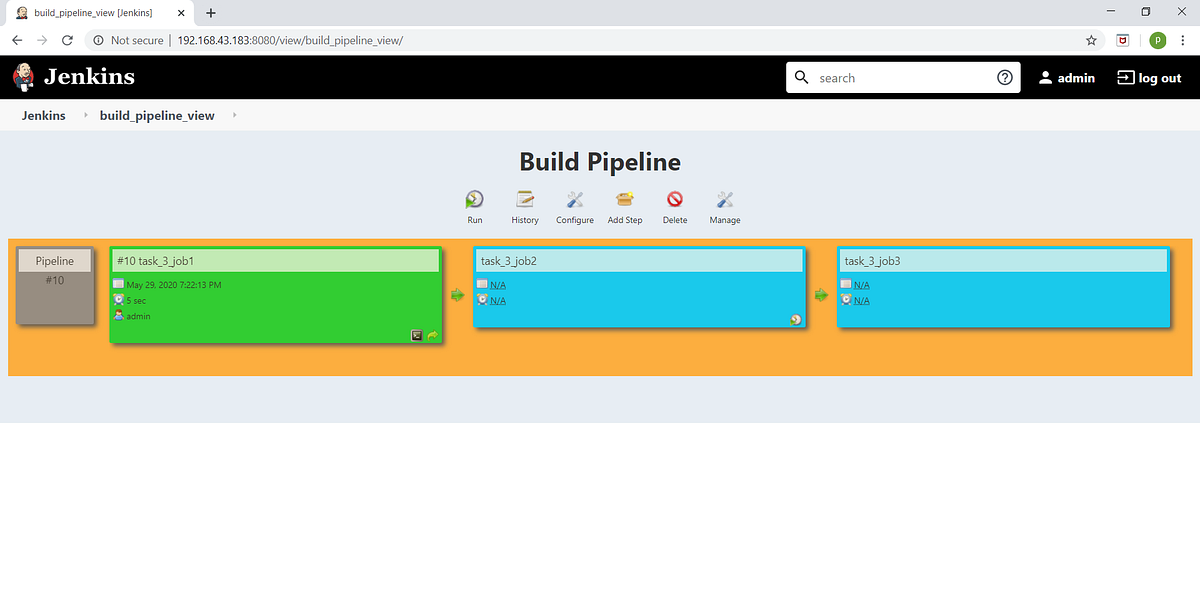The image size is (1200, 596).
Task: Open the search help question mark
Action: tap(1005, 77)
